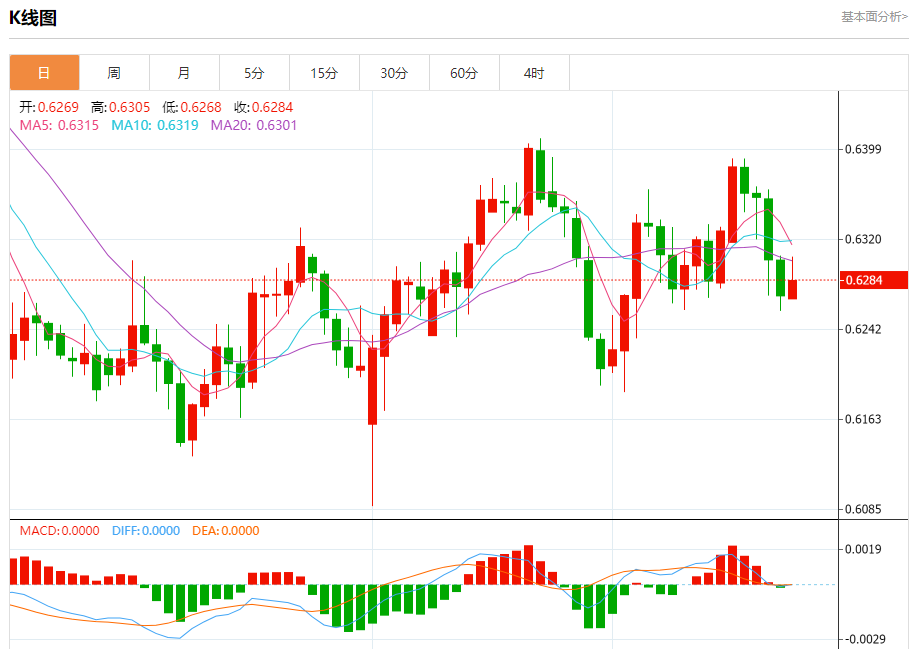Click the 高:0.6305 high value

121,107
